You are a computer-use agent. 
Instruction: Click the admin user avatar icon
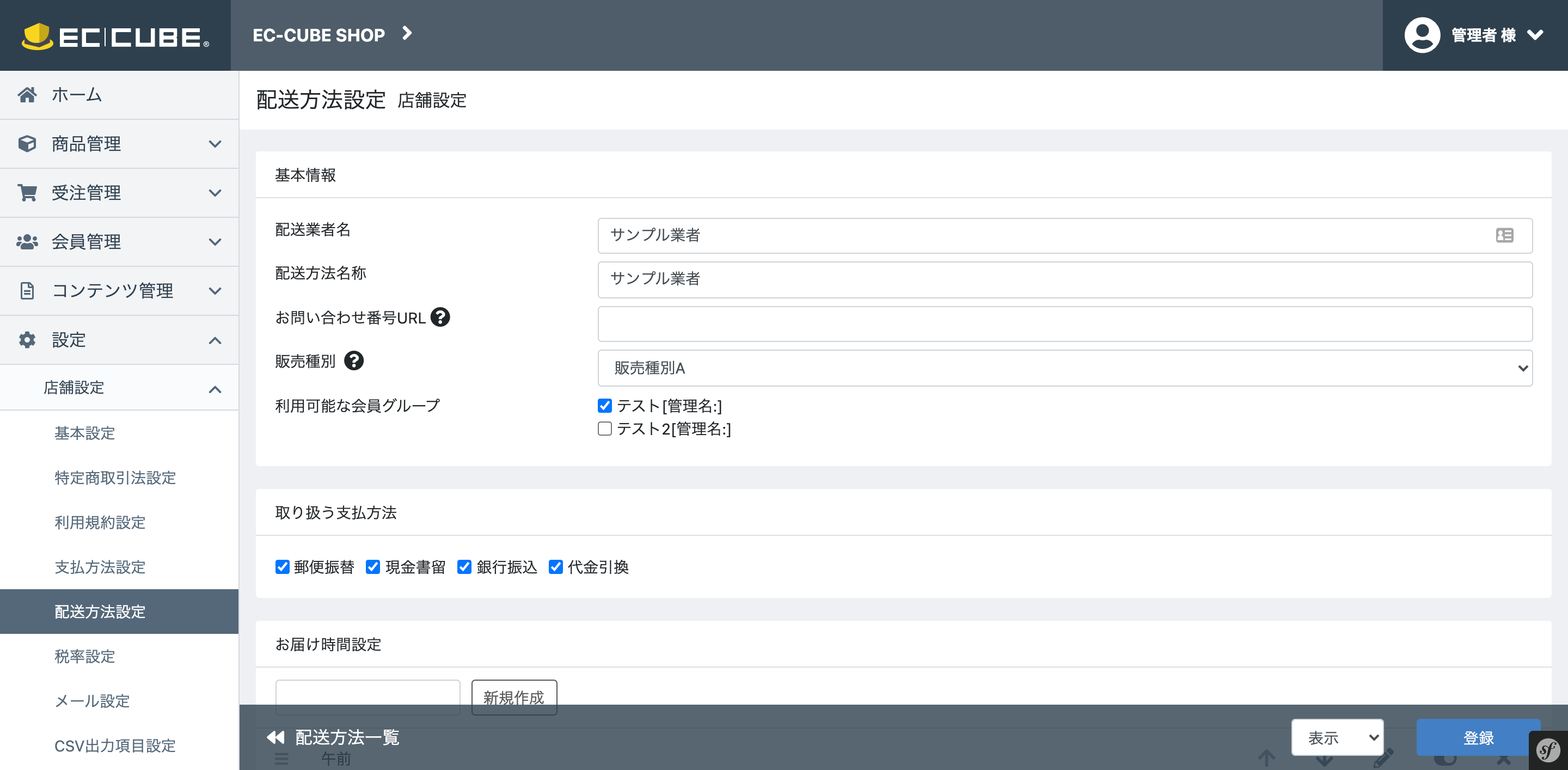[x=1422, y=35]
